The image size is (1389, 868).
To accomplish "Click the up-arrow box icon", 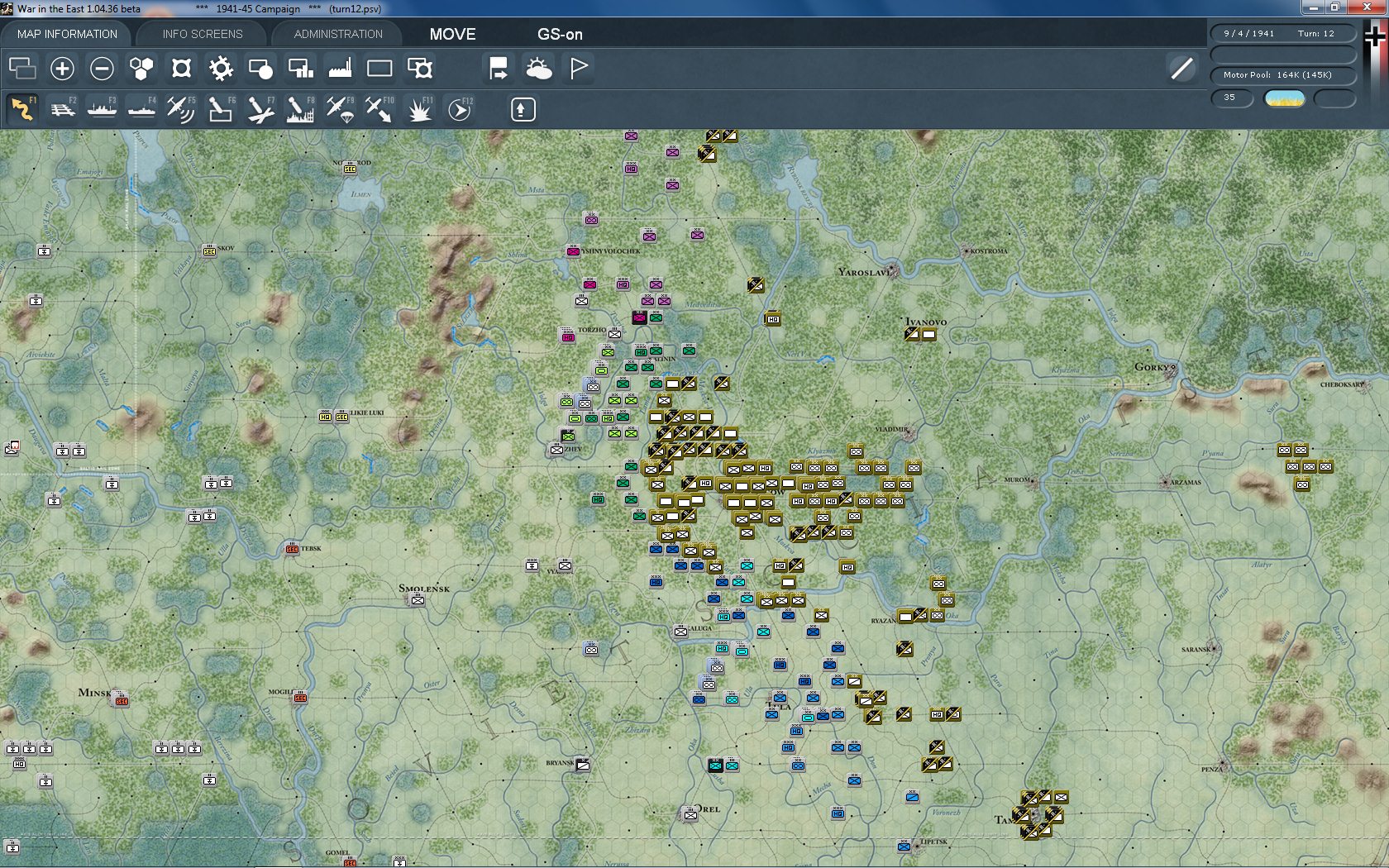I will tap(523, 109).
